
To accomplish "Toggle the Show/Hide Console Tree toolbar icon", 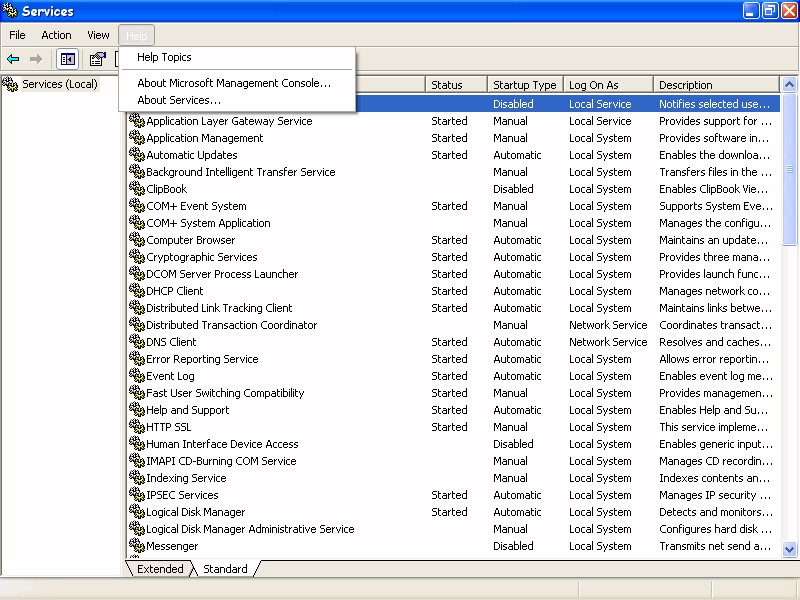I will click(67, 59).
